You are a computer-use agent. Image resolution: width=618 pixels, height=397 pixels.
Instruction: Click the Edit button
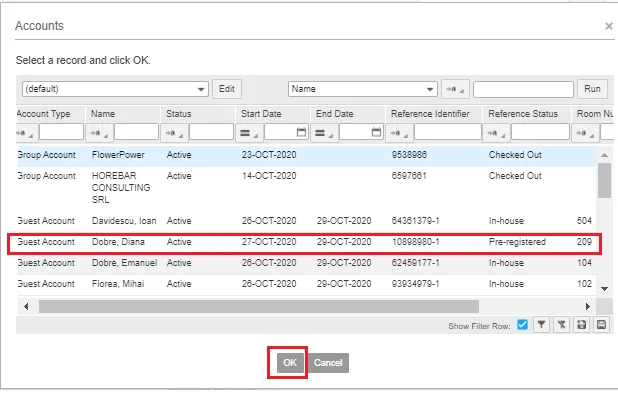(227, 89)
